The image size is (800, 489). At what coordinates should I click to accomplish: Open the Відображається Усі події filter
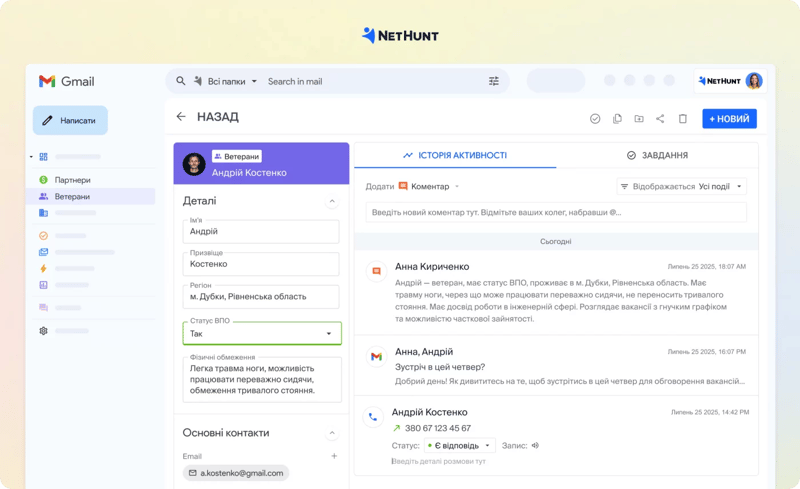(x=681, y=186)
